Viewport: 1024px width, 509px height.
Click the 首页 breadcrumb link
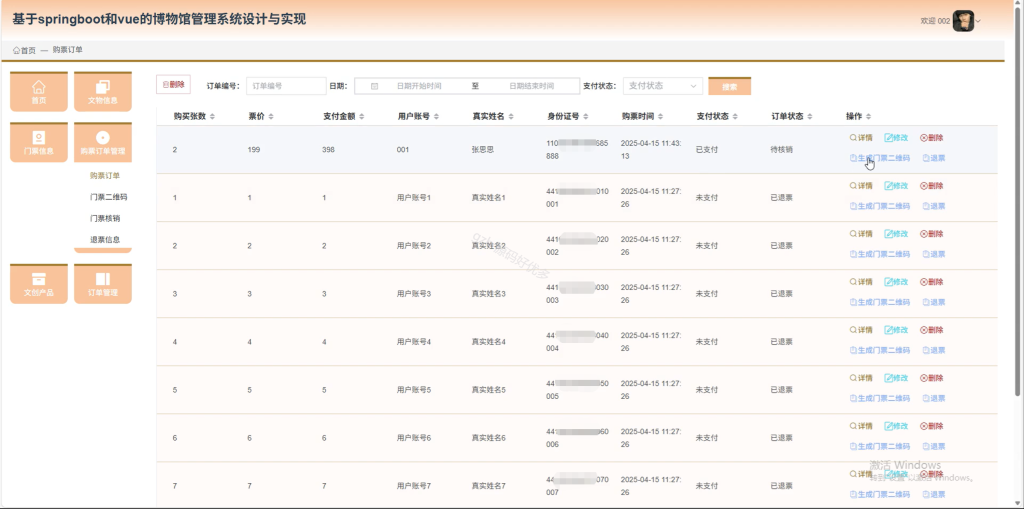click(x=24, y=50)
